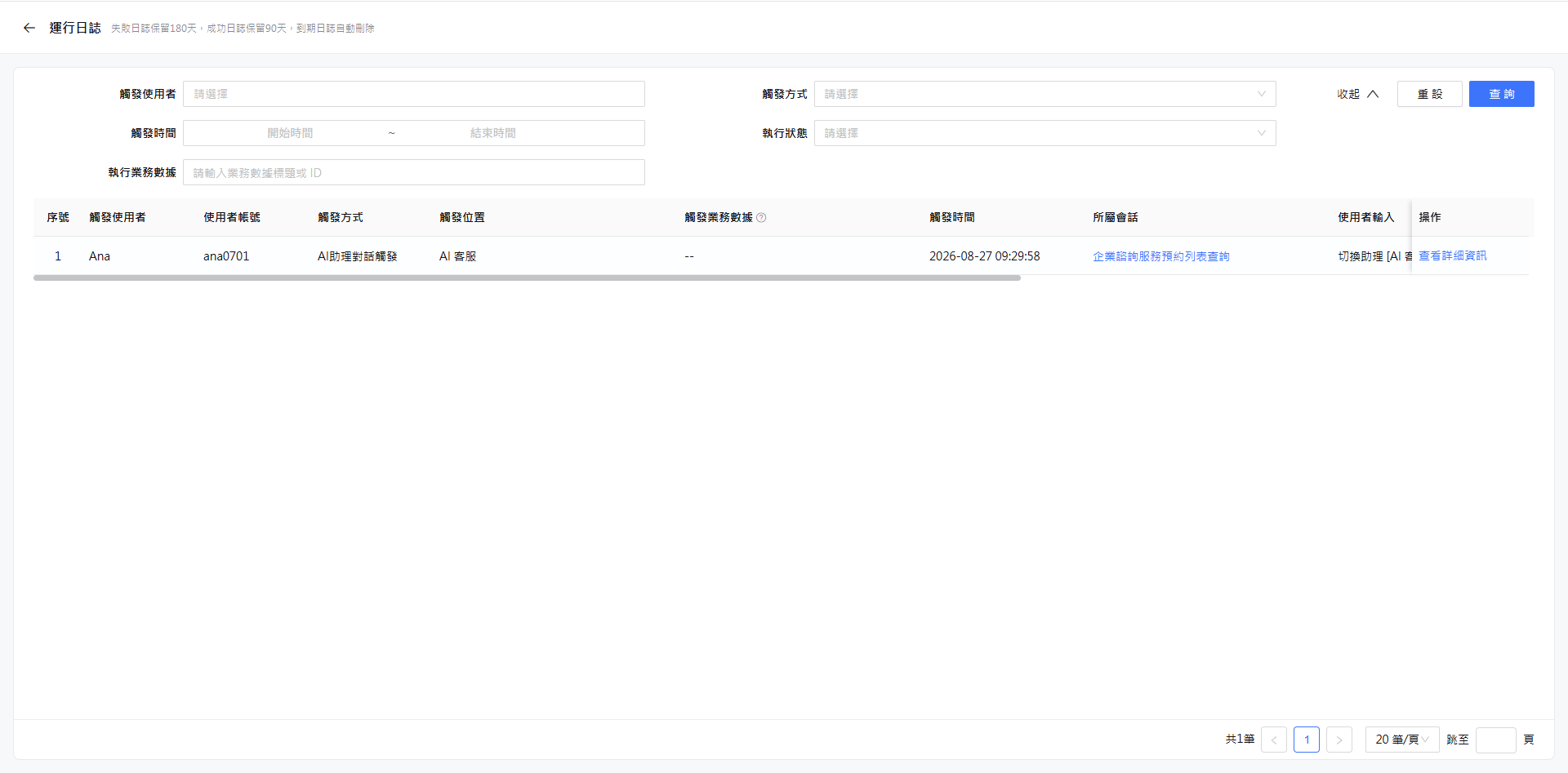This screenshot has width=1568, height=773.
Task: Click the 觸發使用者 column header
Action: click(118, 217)
